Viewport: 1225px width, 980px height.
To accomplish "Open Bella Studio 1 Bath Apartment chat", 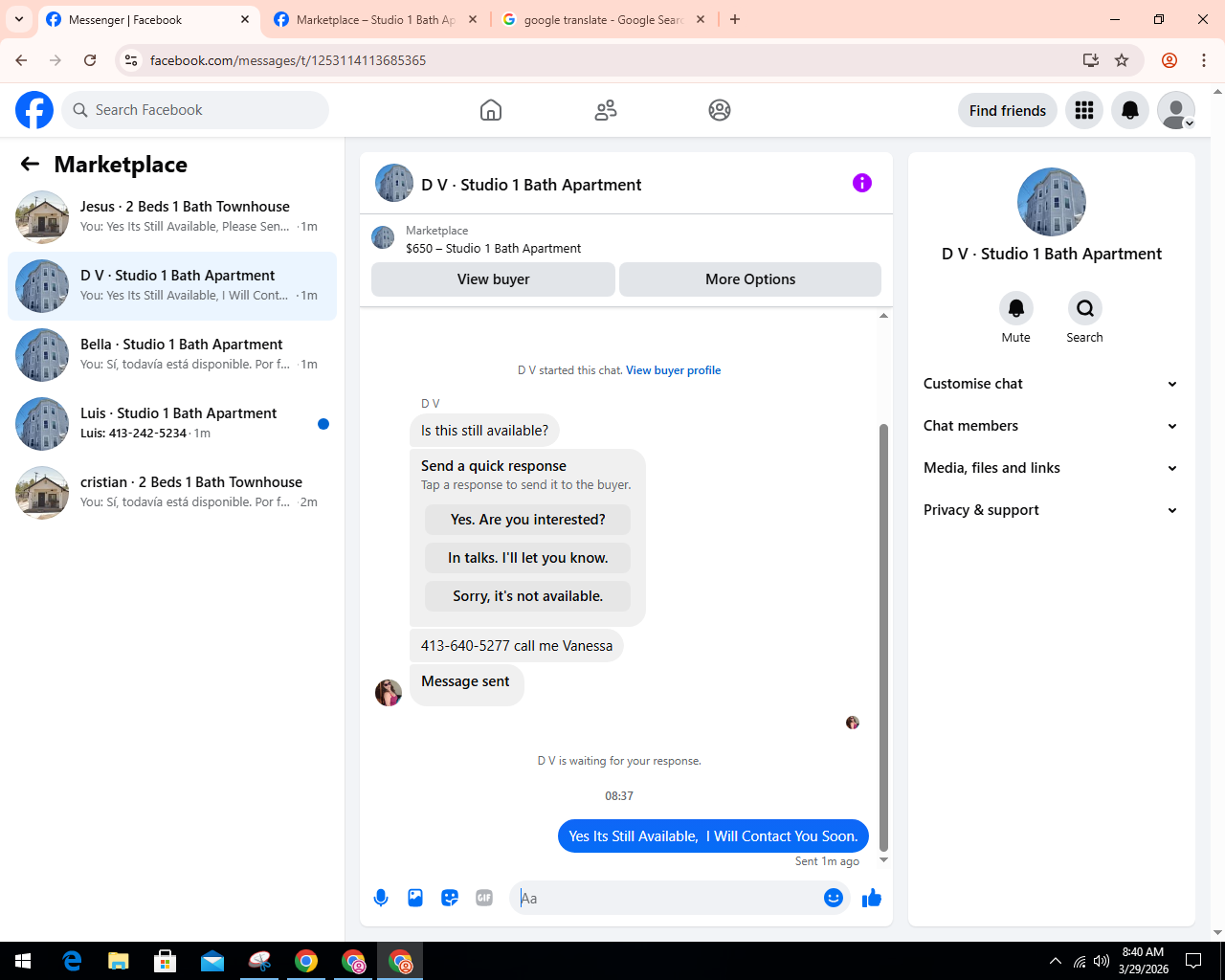I will pyautogui.click(x=172, y=355).
